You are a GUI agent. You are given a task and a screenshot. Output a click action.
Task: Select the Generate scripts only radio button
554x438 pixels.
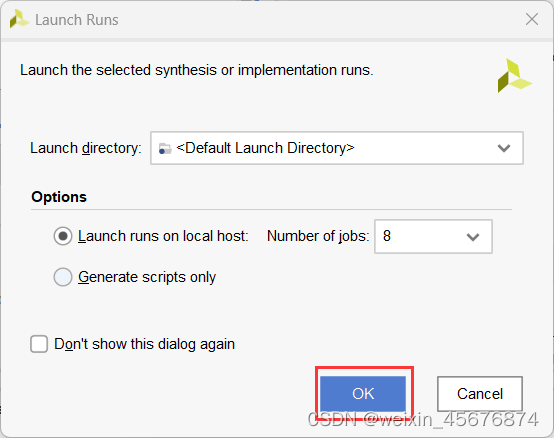click(x=63, y=277)
